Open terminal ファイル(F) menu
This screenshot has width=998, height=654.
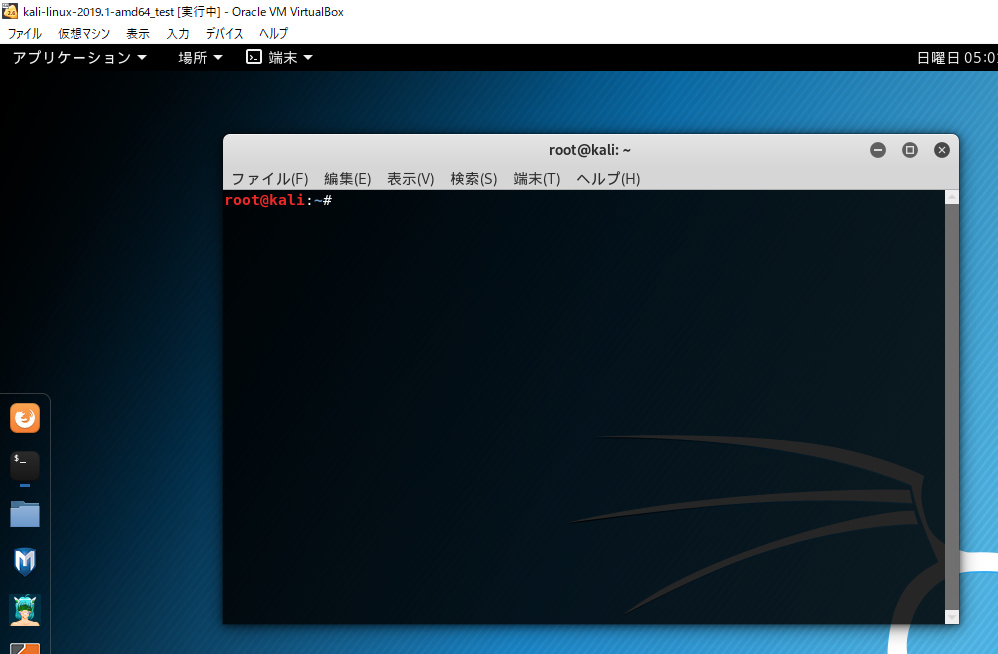coord(270,179)
